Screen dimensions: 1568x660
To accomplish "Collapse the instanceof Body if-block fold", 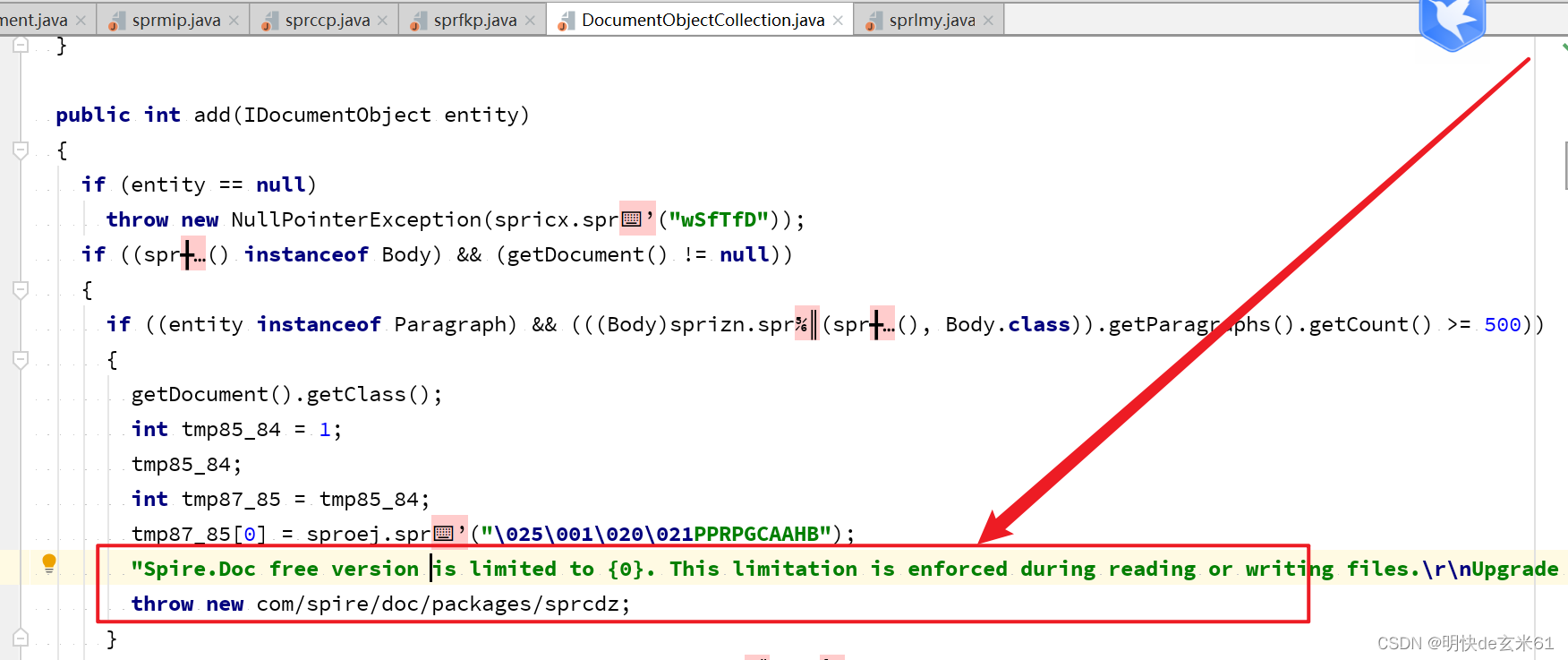I will click(x=21, y=290).
